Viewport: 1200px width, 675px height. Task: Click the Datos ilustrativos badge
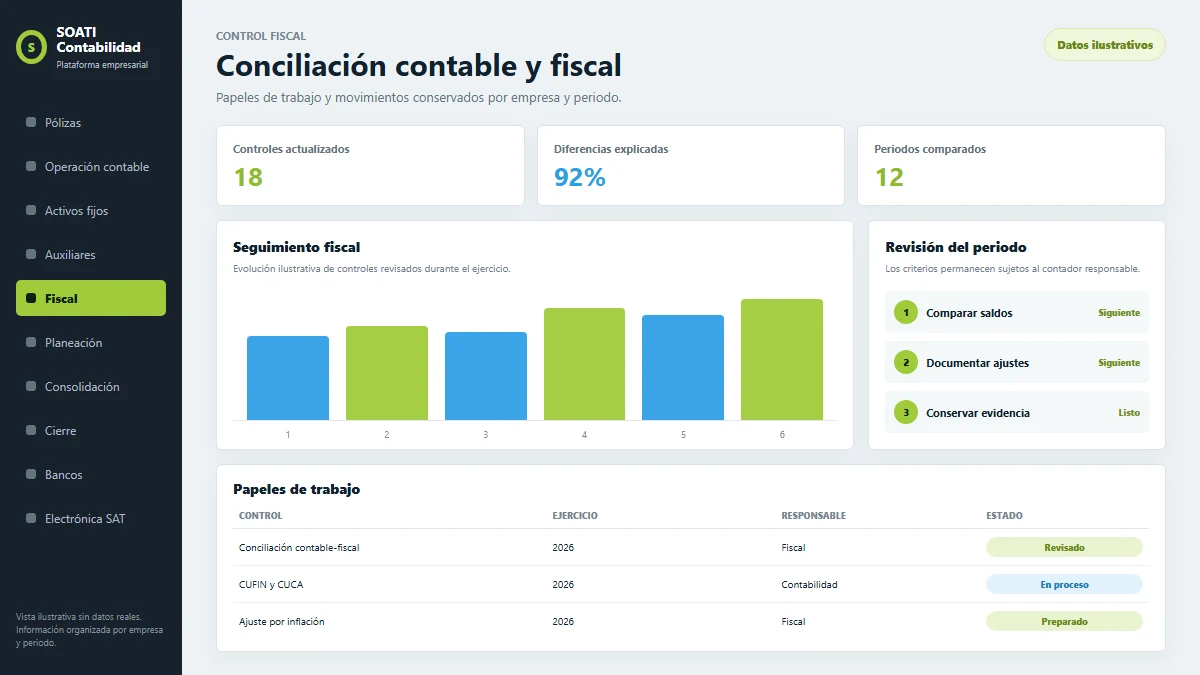1105,45
